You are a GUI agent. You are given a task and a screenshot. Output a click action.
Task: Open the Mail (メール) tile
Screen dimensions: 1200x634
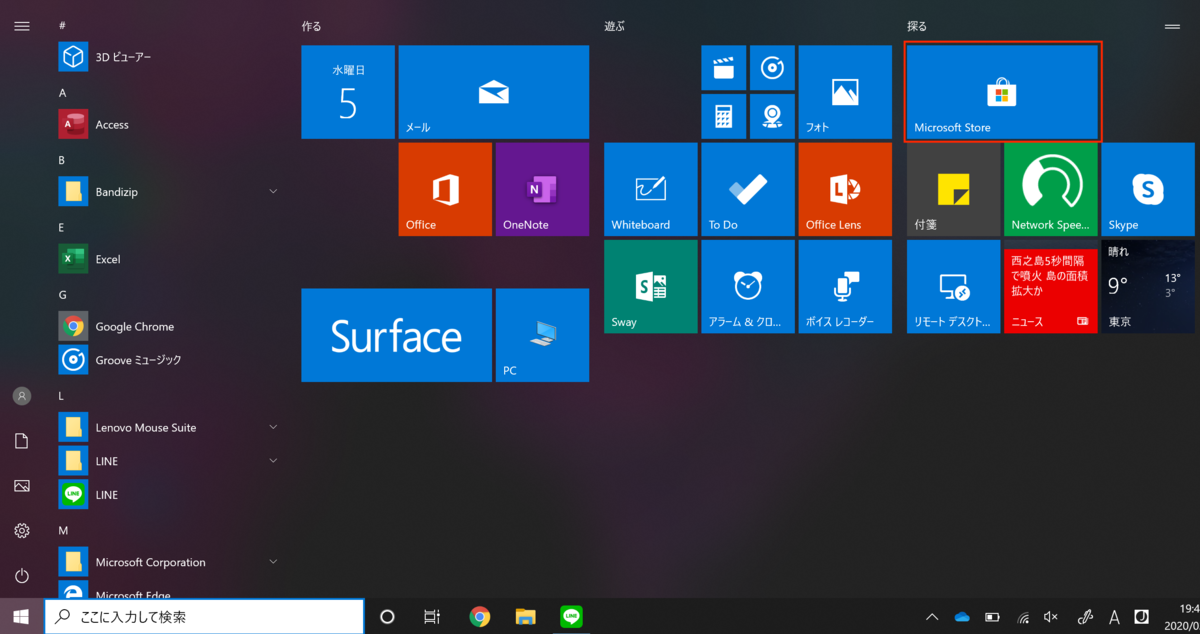pyautogui.click(x=493, y=92)
